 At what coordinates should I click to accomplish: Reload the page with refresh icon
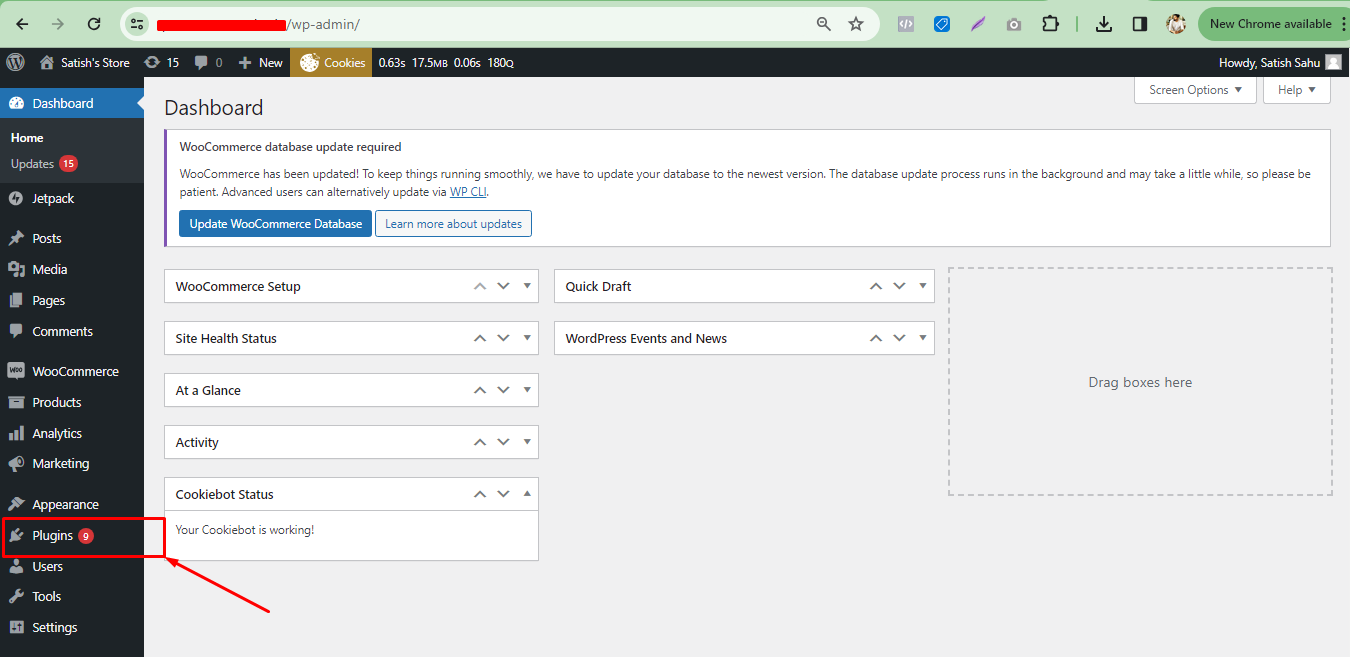tap(94, 24)
